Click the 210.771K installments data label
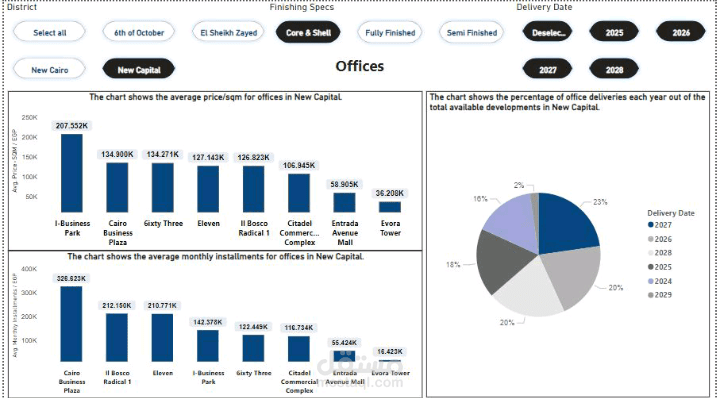Image resolution: width=720 pixels, height=398 pixels. pos(163,305)
